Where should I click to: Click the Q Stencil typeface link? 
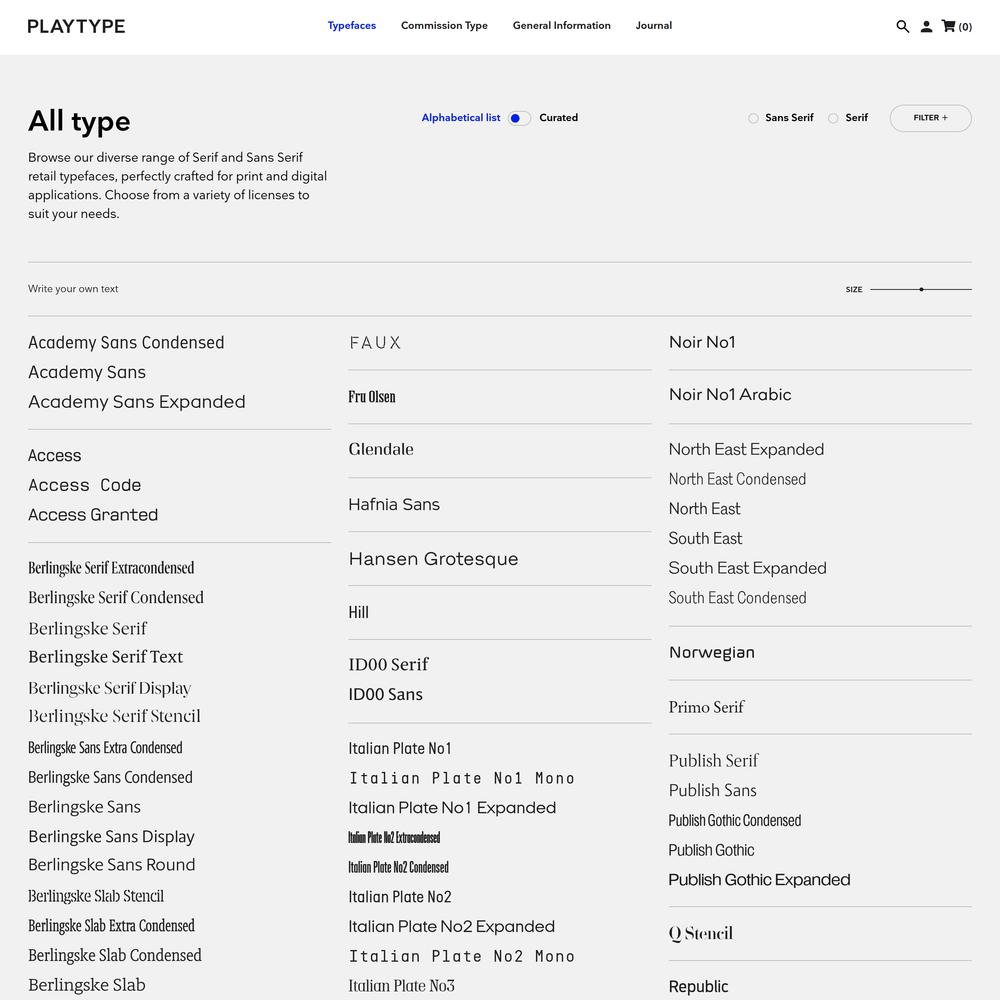coord(700,934)
